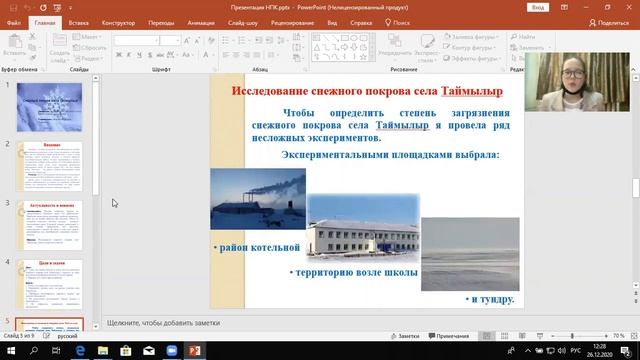Click the Arrange (Упорядочить) button
The width and height of the screenshot is (640, 360).
(x=395, y=46)
